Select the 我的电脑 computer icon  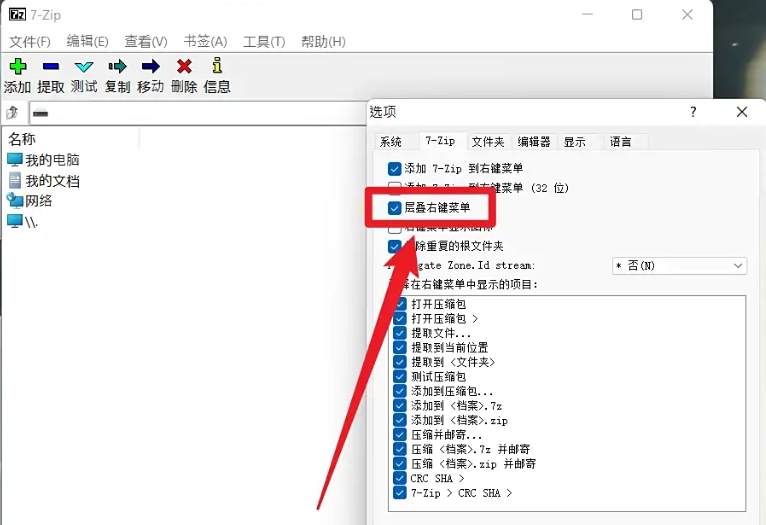point(15,159)
